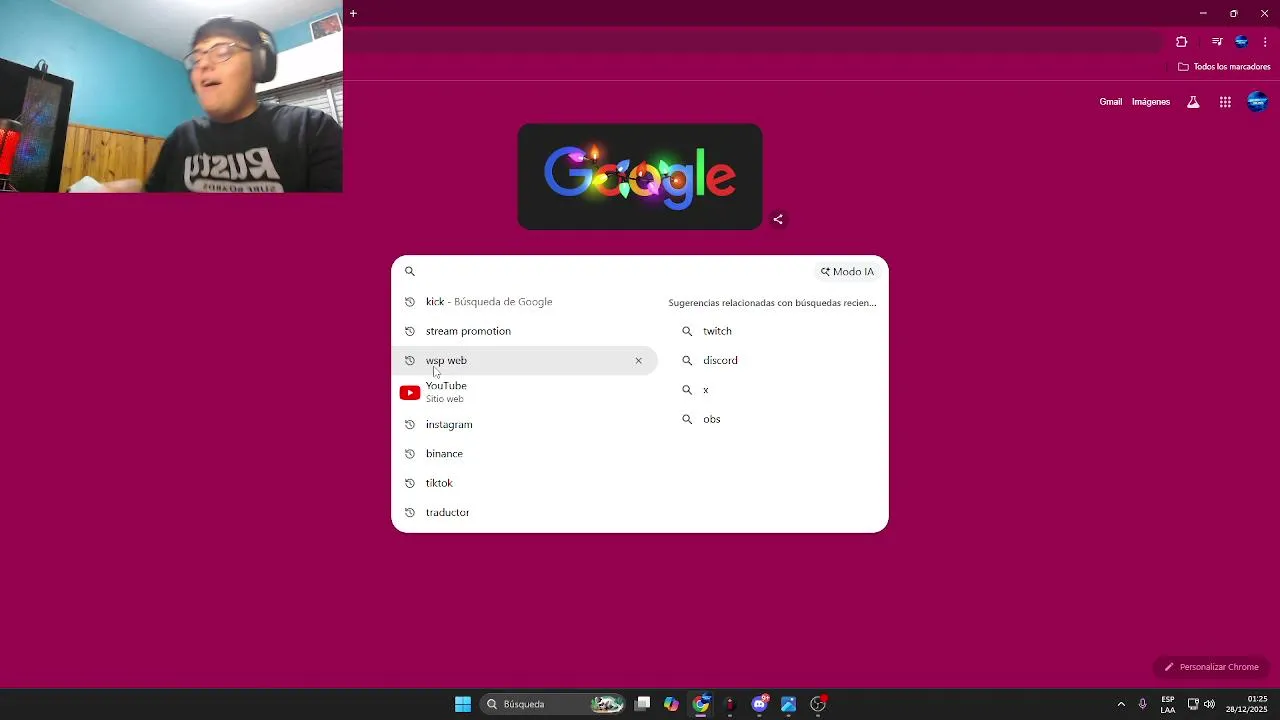This screenshot has width=1280, height=720.
Task: Select the 'stream promotion' suggestion
Action: 525,331
